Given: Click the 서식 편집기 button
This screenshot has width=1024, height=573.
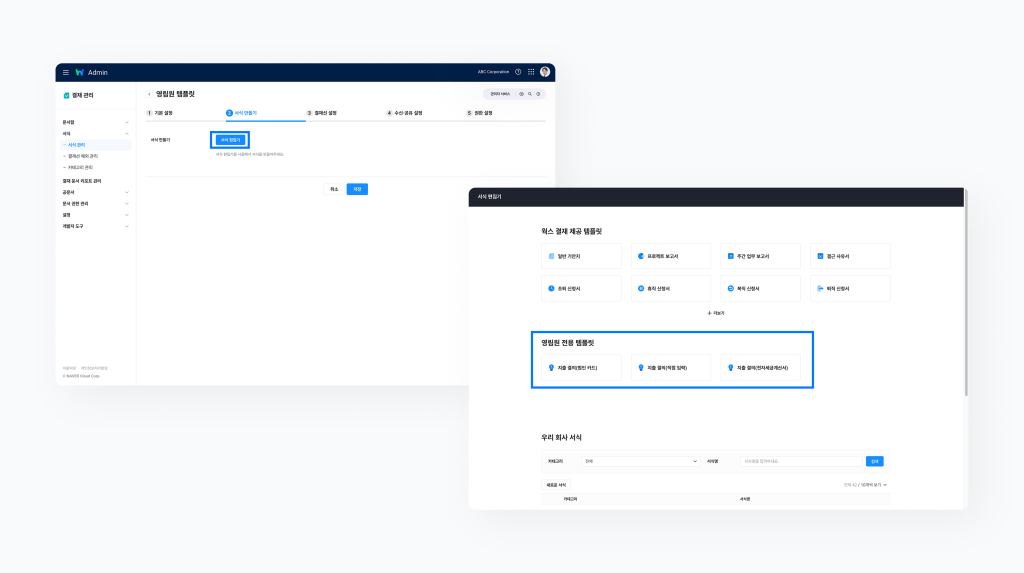Looking at the screenshot, I should coord(230,140).
